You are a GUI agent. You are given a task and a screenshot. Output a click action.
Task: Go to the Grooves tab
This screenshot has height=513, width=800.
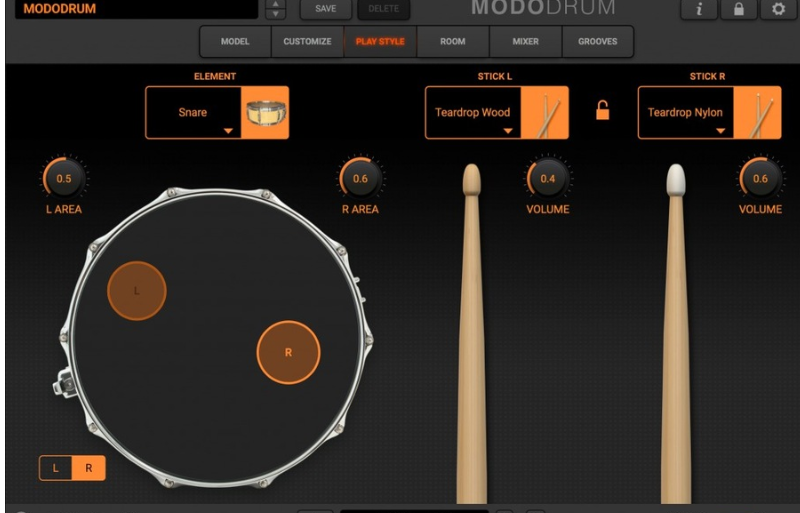pyautogui.click(x=597, y=41)
